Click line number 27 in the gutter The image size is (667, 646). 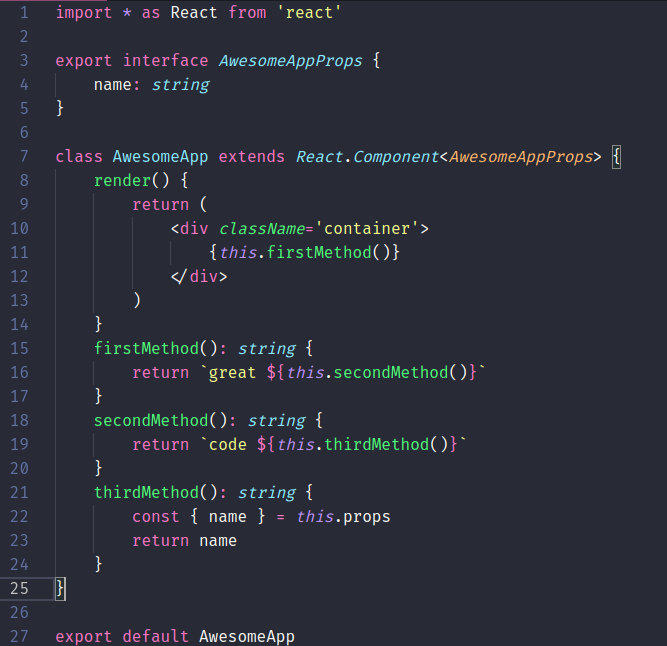[x=19, y=636]
